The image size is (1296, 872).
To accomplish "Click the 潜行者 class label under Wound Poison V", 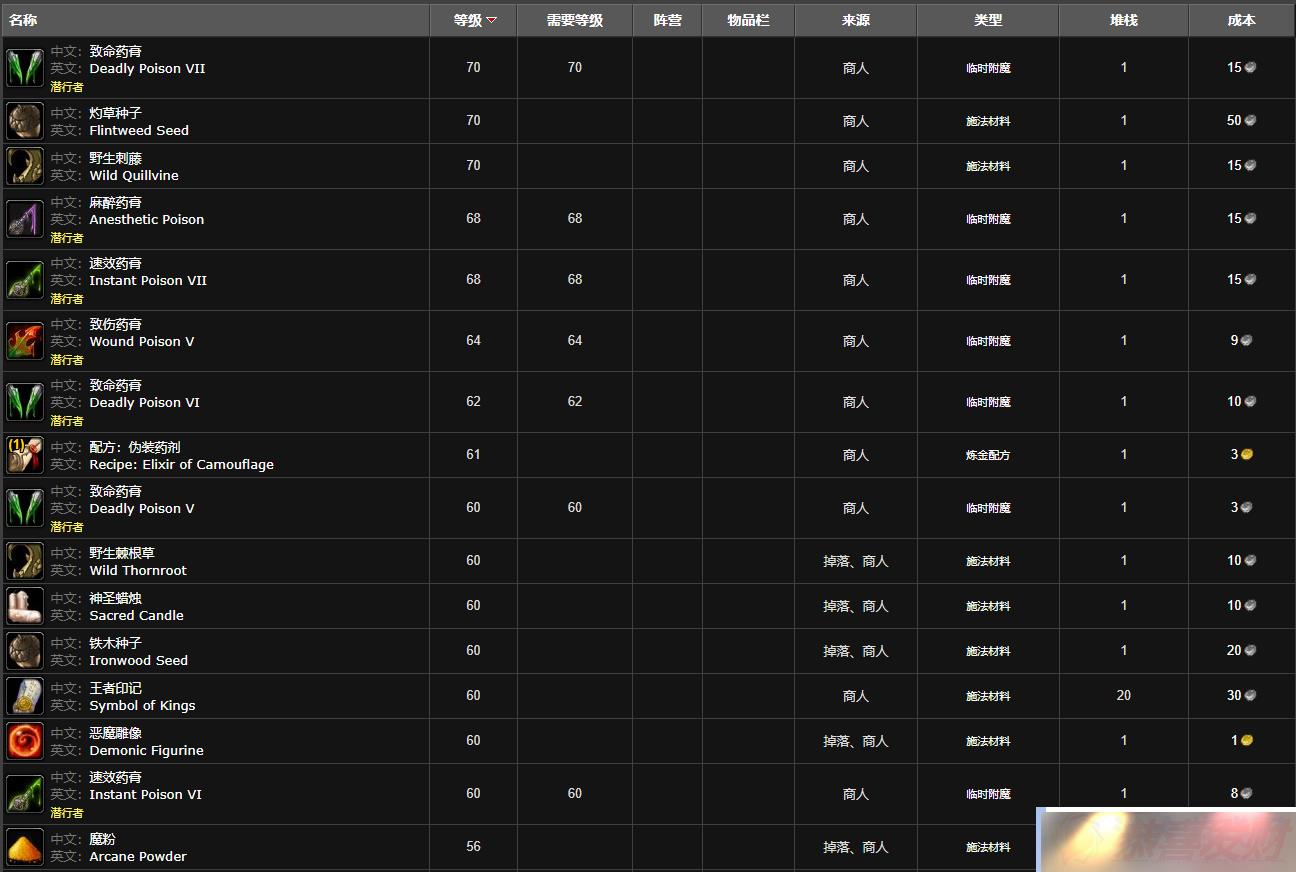I will pos(67,360).
